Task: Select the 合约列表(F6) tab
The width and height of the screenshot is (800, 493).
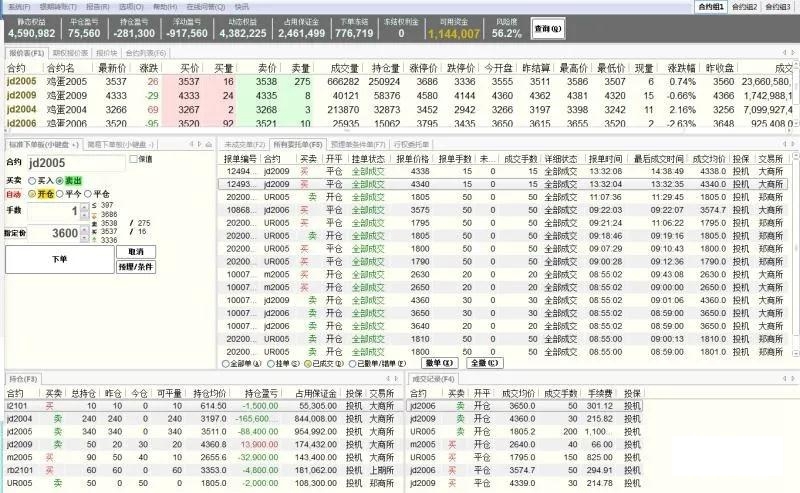Action: click(x=146, y=53)
